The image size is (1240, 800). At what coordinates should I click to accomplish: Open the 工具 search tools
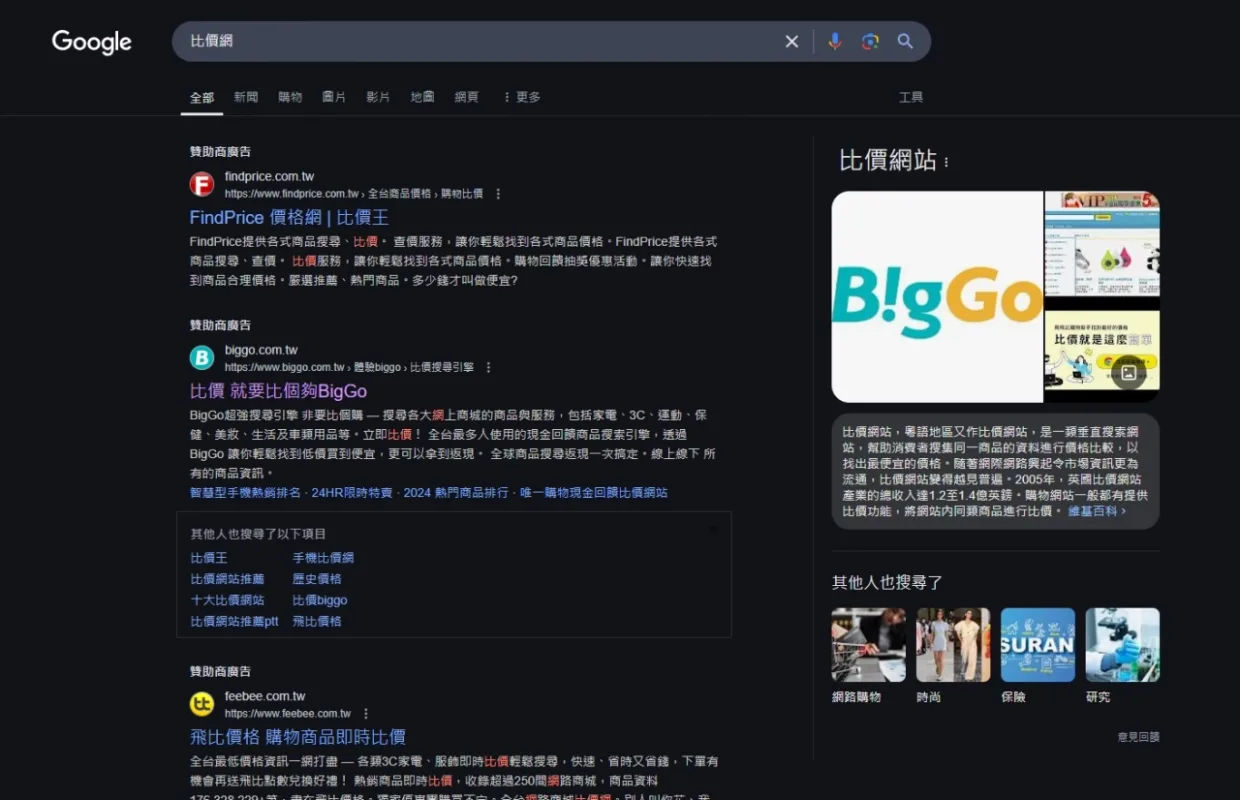911,97
